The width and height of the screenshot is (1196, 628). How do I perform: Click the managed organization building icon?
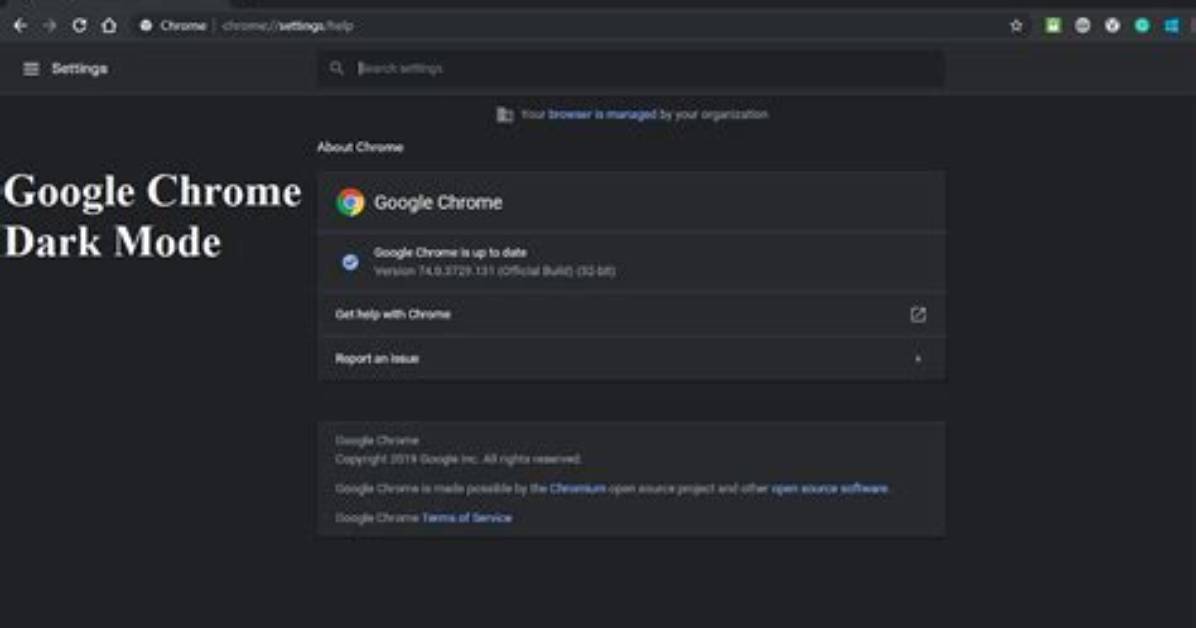point(504,114)
